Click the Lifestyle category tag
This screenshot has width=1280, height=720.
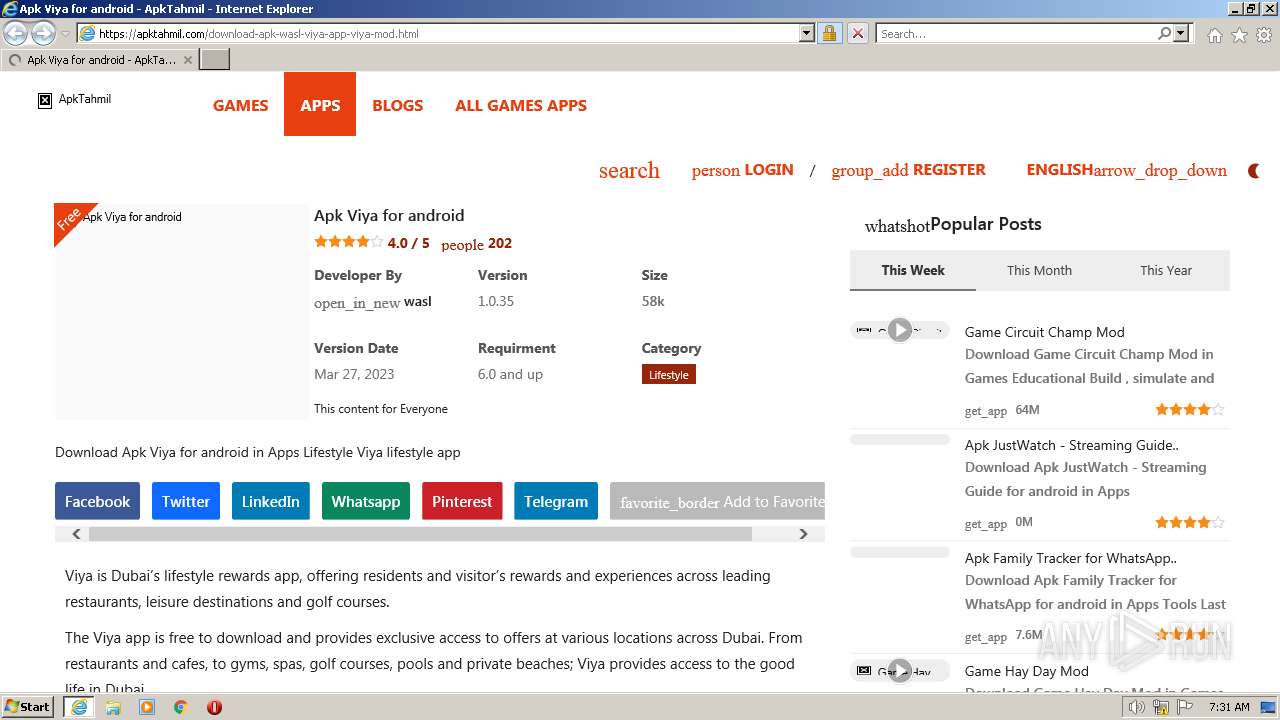[668, 375]
